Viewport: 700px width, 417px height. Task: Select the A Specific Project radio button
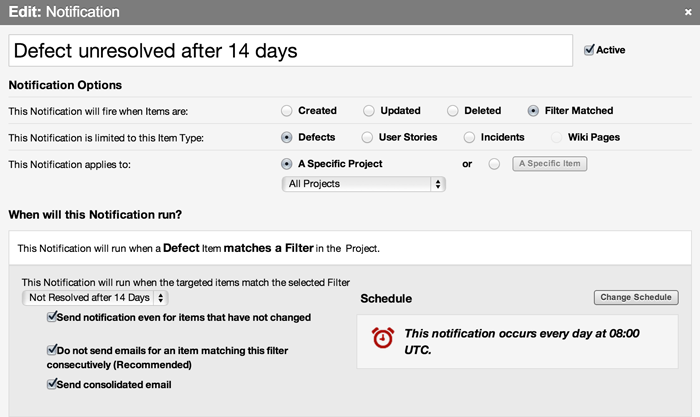tap(287, 164)
